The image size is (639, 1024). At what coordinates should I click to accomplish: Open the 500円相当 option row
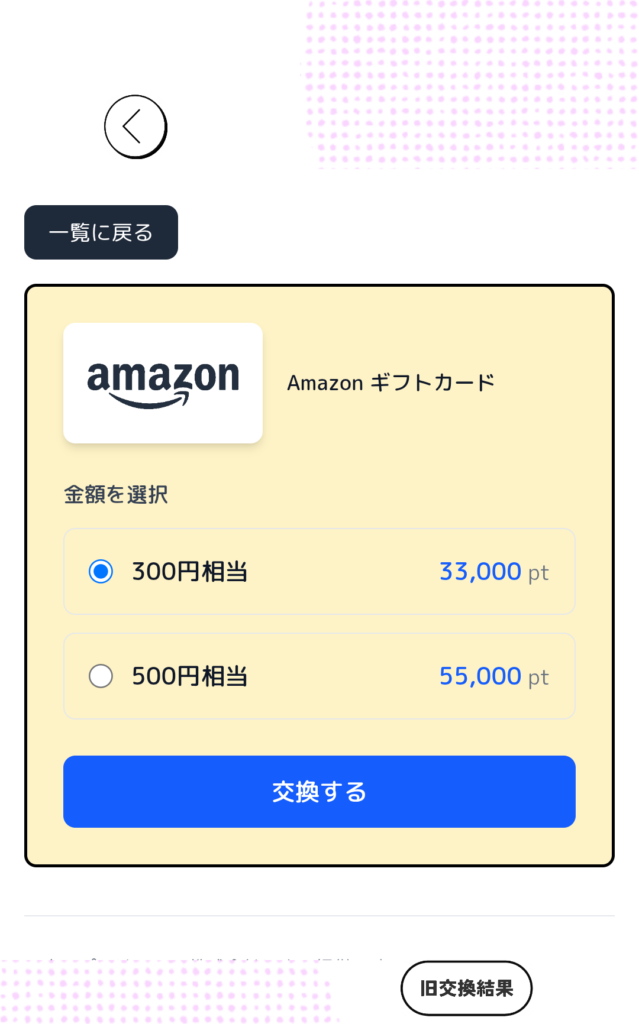point(320,676)
